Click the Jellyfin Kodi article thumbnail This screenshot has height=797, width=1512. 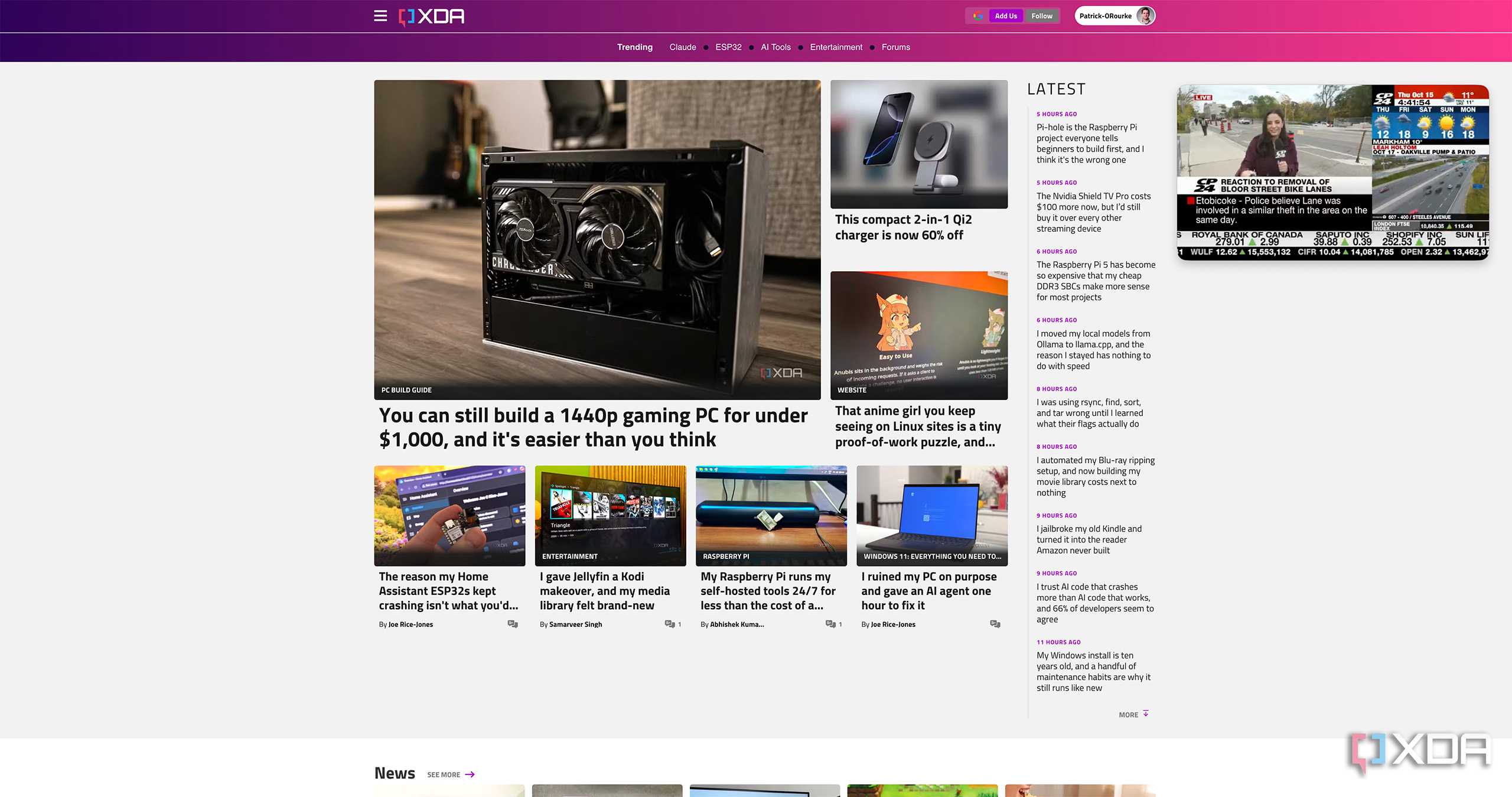[610, 515]
